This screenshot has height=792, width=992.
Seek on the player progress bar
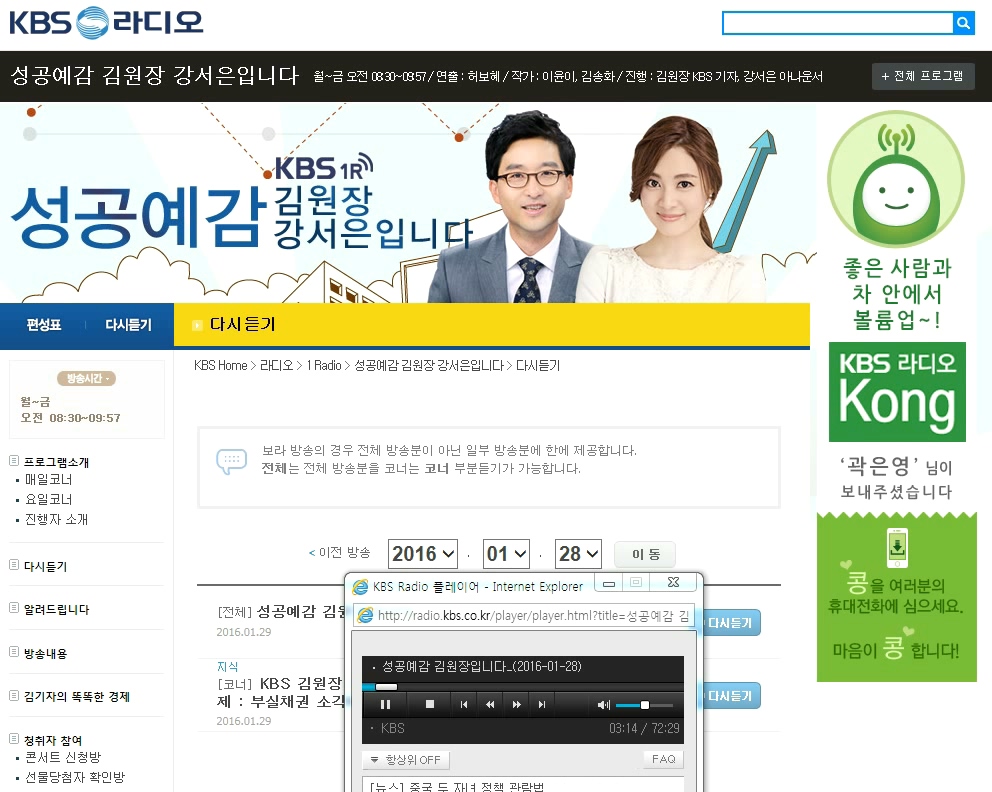(x=523, y=686)
